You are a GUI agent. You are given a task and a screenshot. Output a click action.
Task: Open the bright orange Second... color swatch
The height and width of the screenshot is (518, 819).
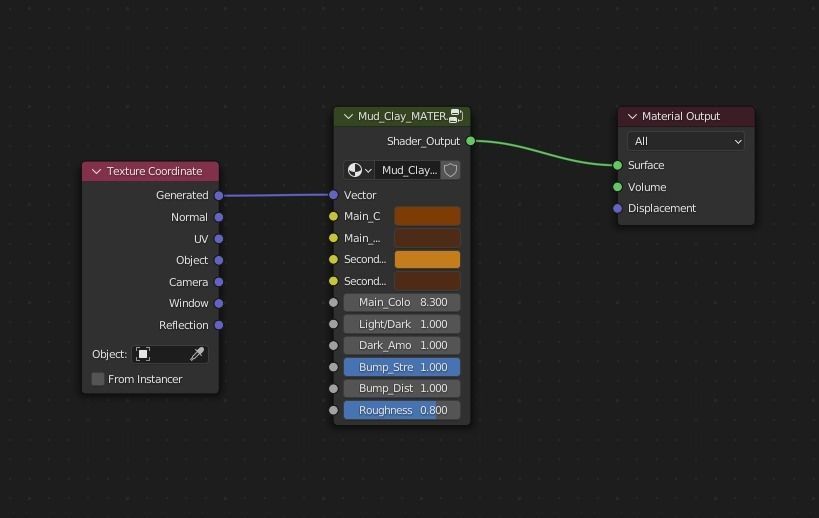click(x=427, y=260)
